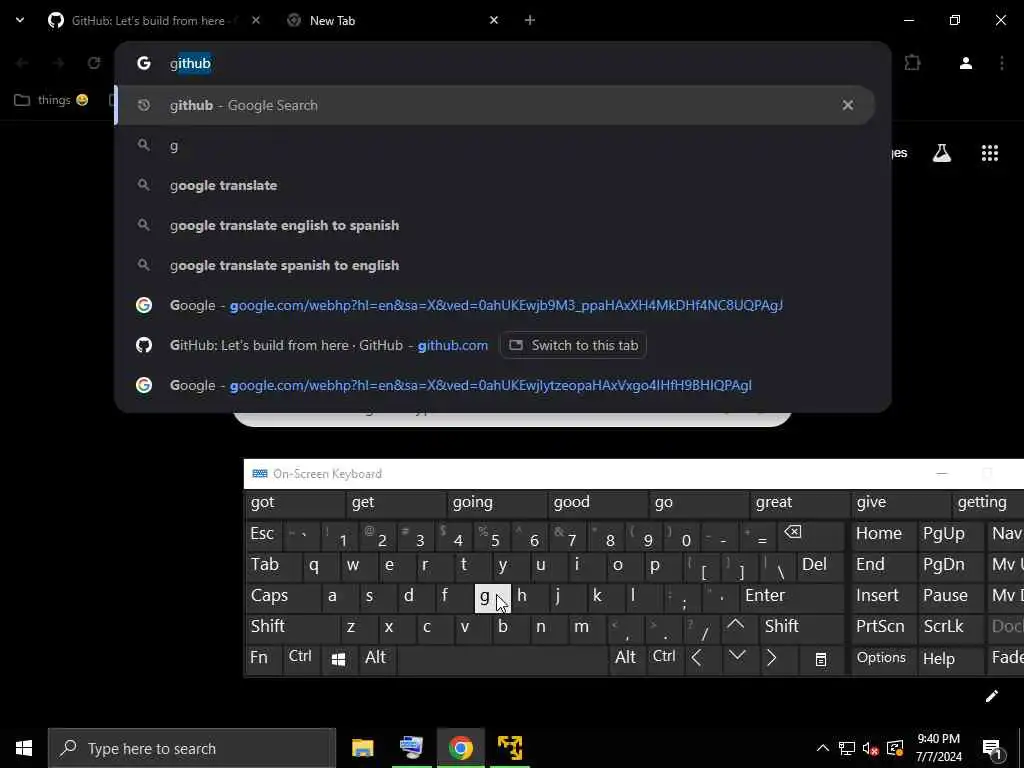Click the Enter key on keyboard

point(791,596)
